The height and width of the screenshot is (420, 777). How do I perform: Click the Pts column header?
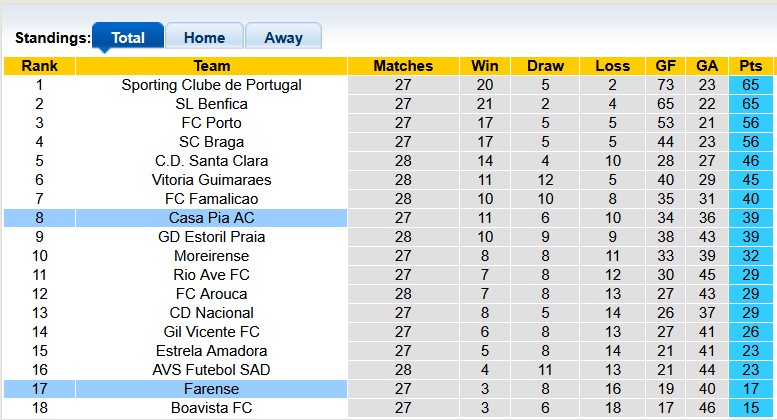pyautogui.click(x=751, y=66)
